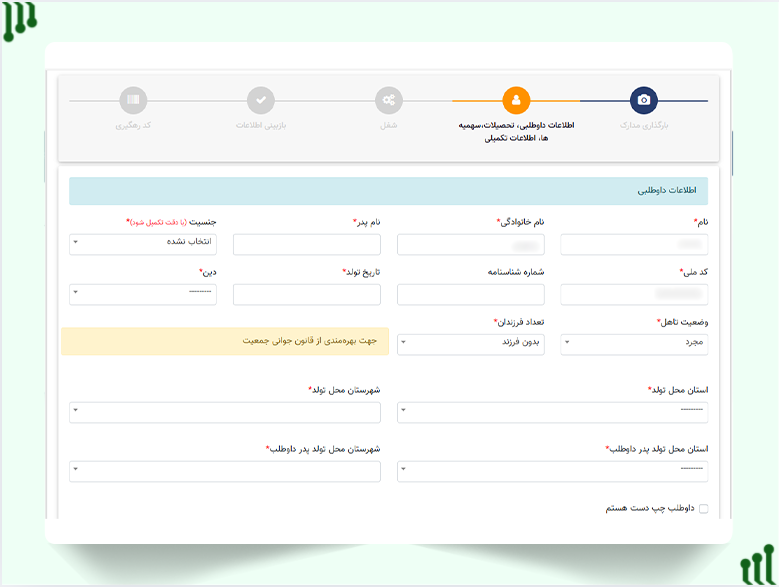Image resolution: width=779 pixels, height=587 pixels.
Task: Focus the نام پدر input field
Action: [307, 244]
